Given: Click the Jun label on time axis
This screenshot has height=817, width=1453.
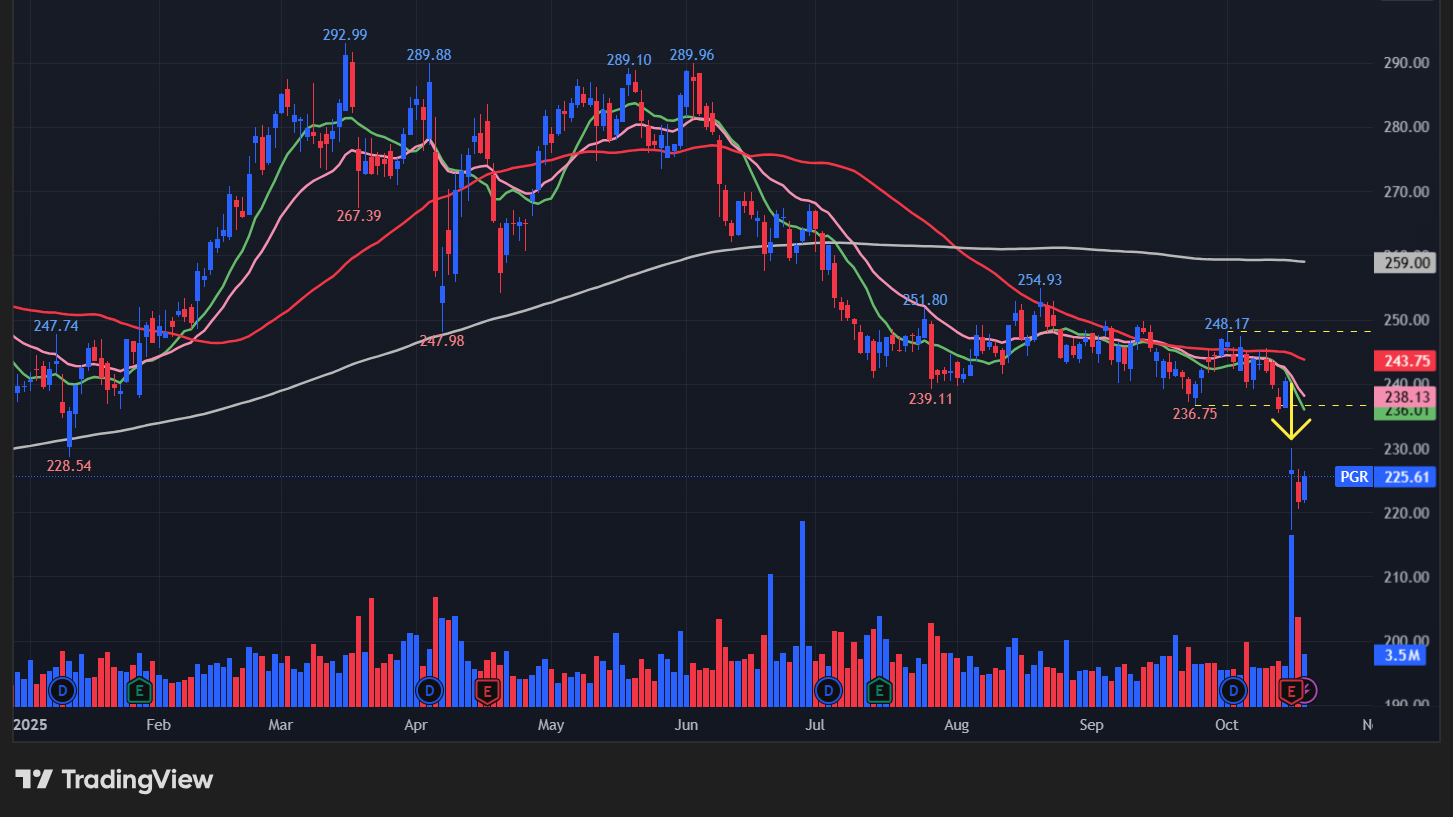Looking at the screenshot, I should pyautogui.click(x=685, y=725).
